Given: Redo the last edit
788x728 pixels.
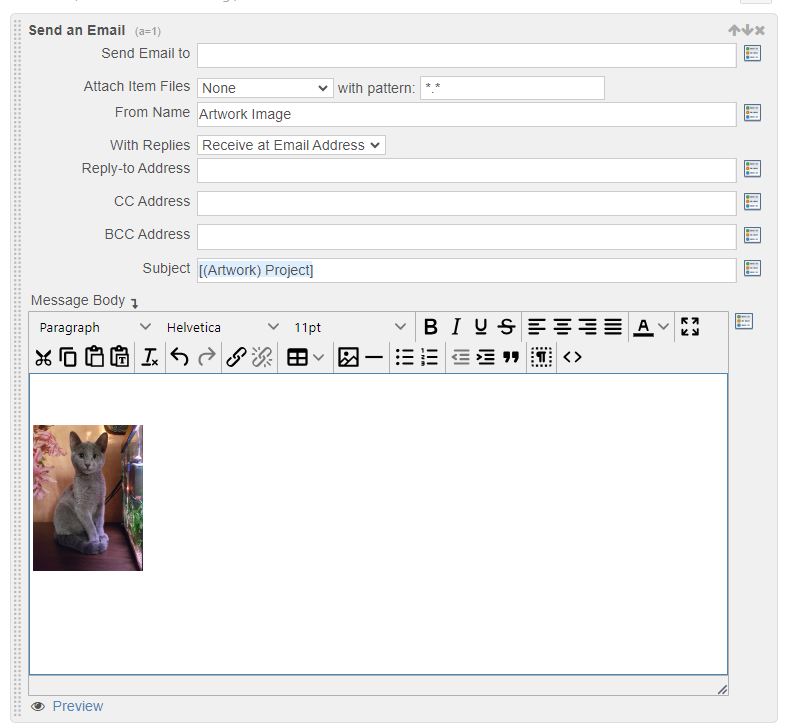Looking at the screenshot, I should 206,358.
